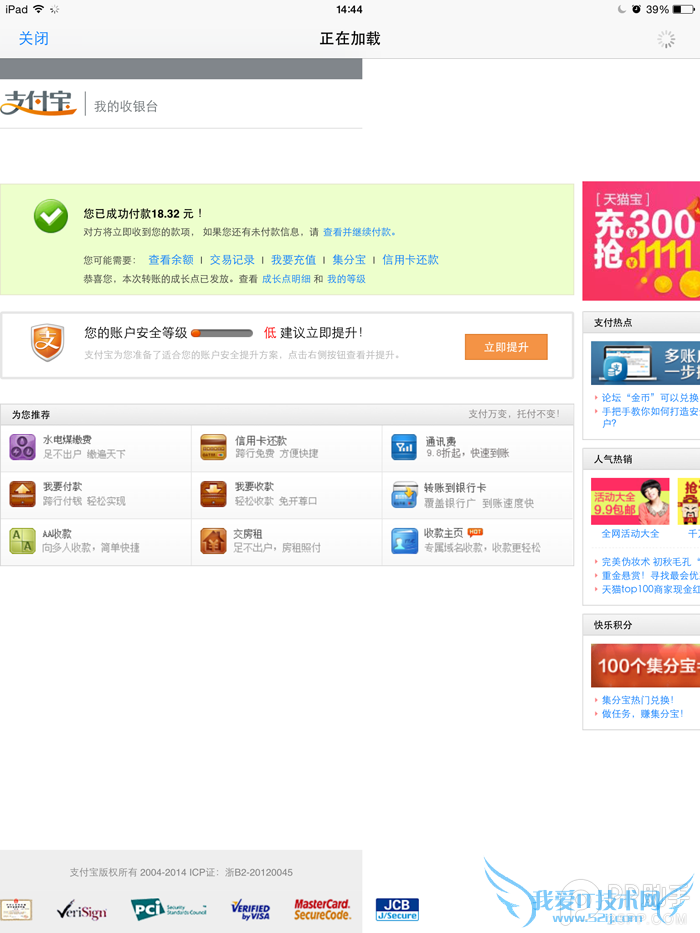Viewport: 700px width, 933px height.
Task: Open the 集分宝 link in the success box
Action: point(349,260)
